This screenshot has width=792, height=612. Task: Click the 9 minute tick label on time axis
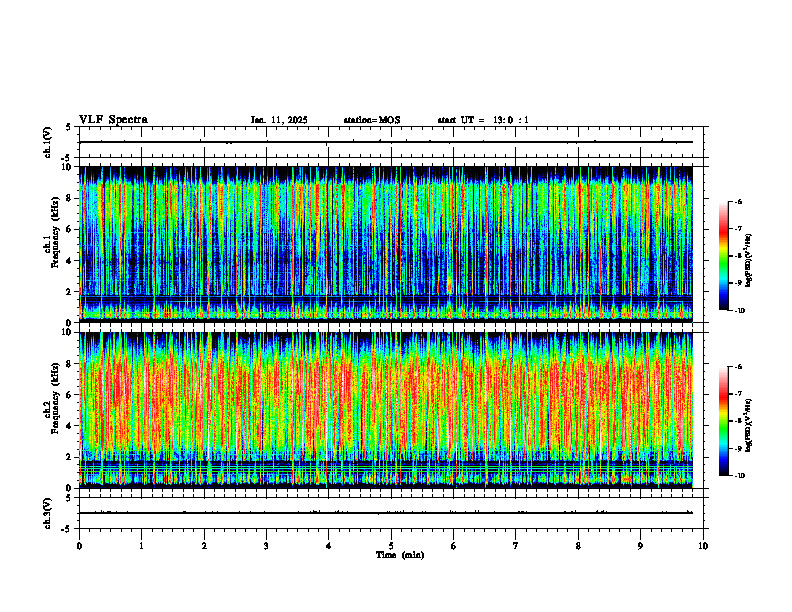[x=640, y=546]
